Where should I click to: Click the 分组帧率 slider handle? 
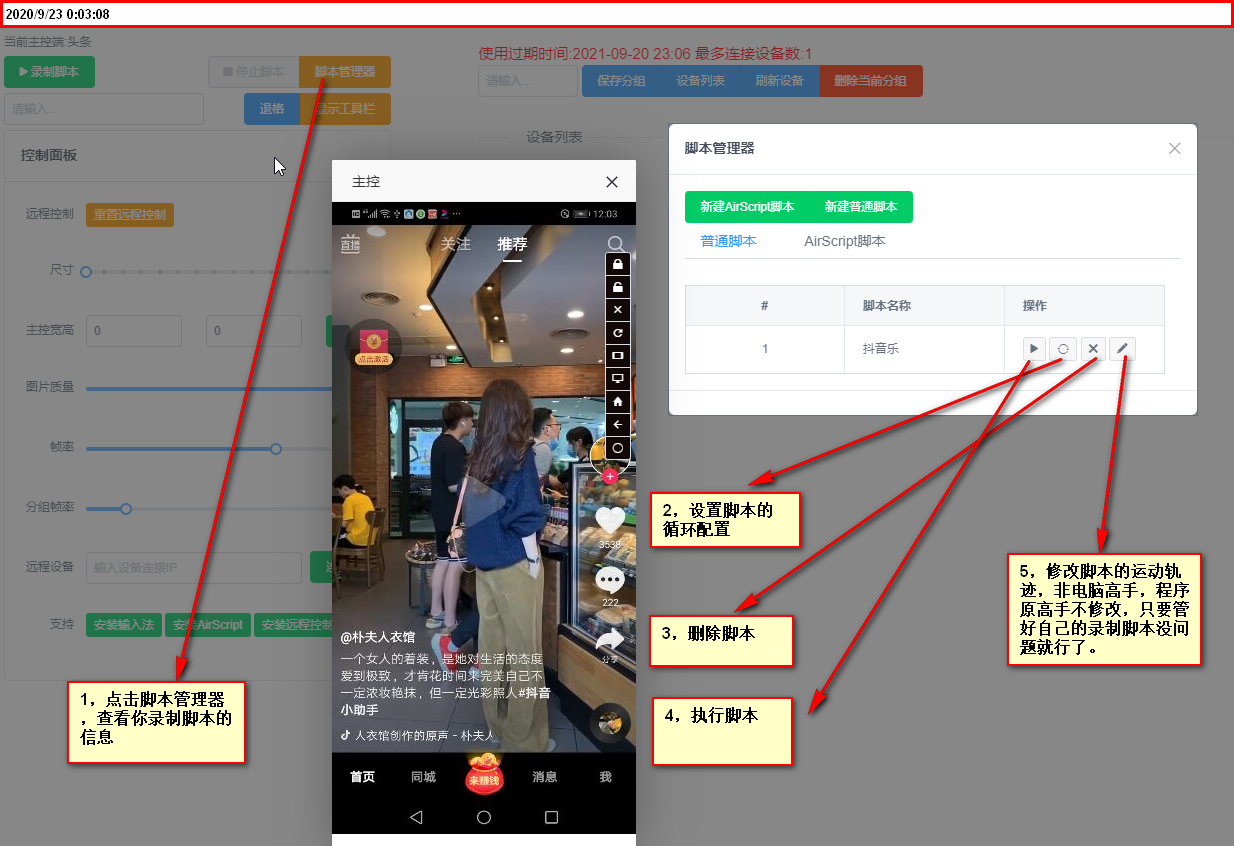click(x=126, y=509)
